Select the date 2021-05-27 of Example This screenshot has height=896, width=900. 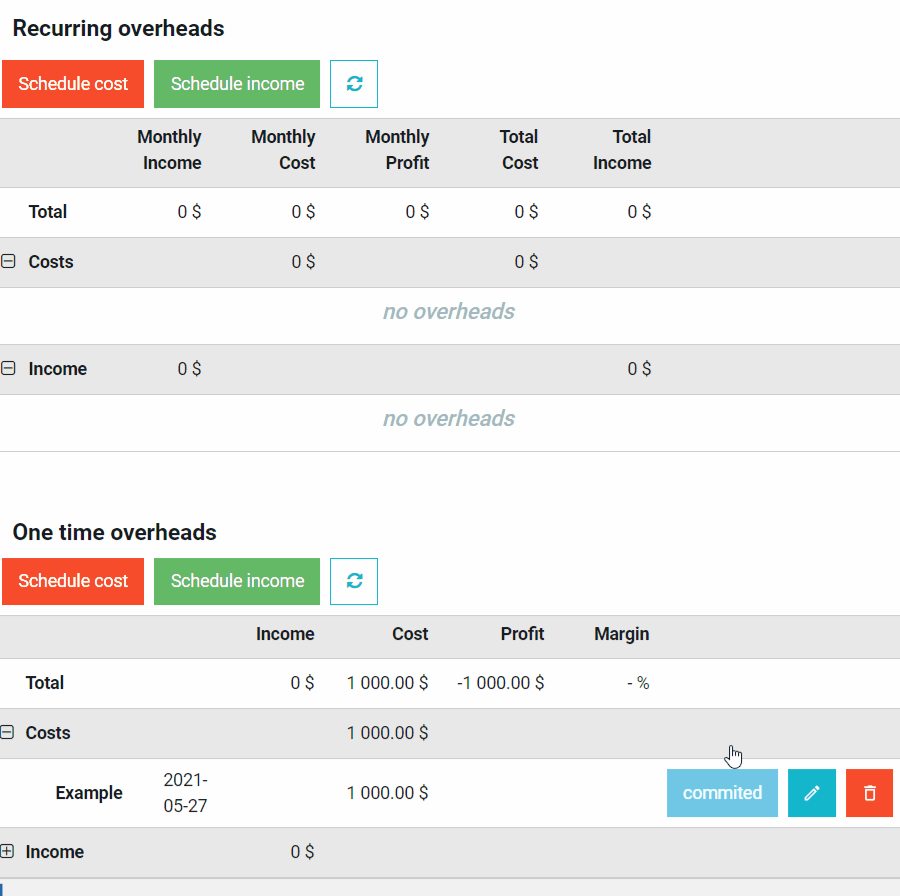(185, 793)
